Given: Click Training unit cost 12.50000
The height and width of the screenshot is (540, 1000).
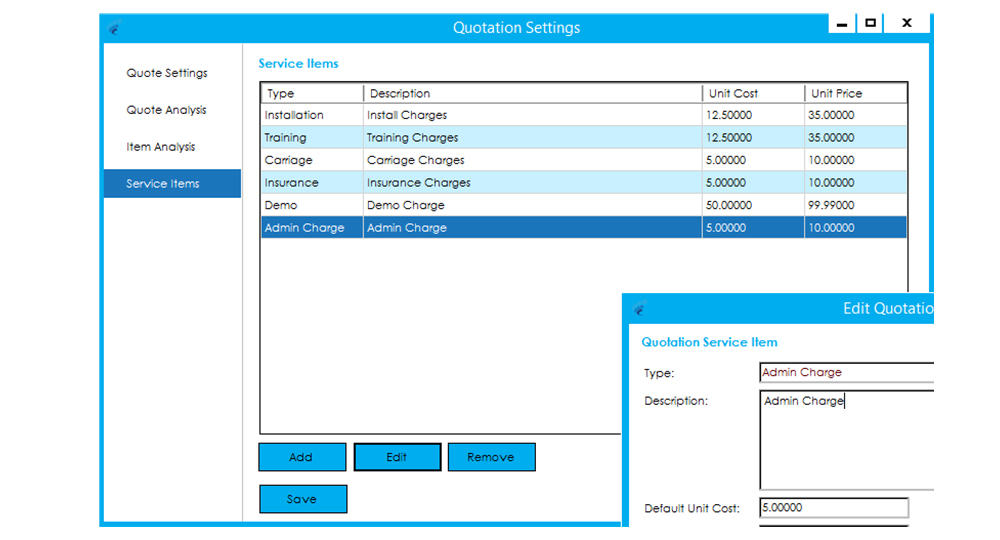Looking at the screenshot, I should click(754, 138).
